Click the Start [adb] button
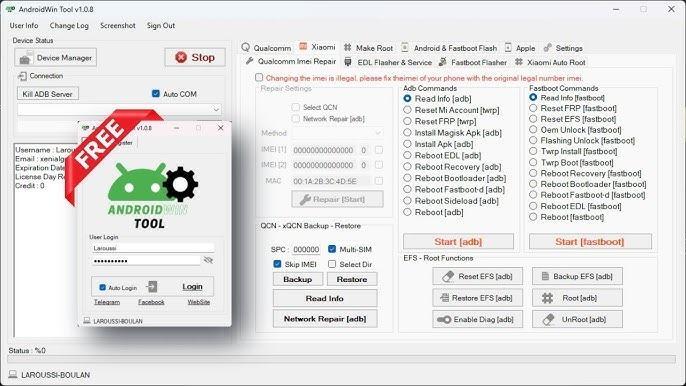 tap(458, 242)
